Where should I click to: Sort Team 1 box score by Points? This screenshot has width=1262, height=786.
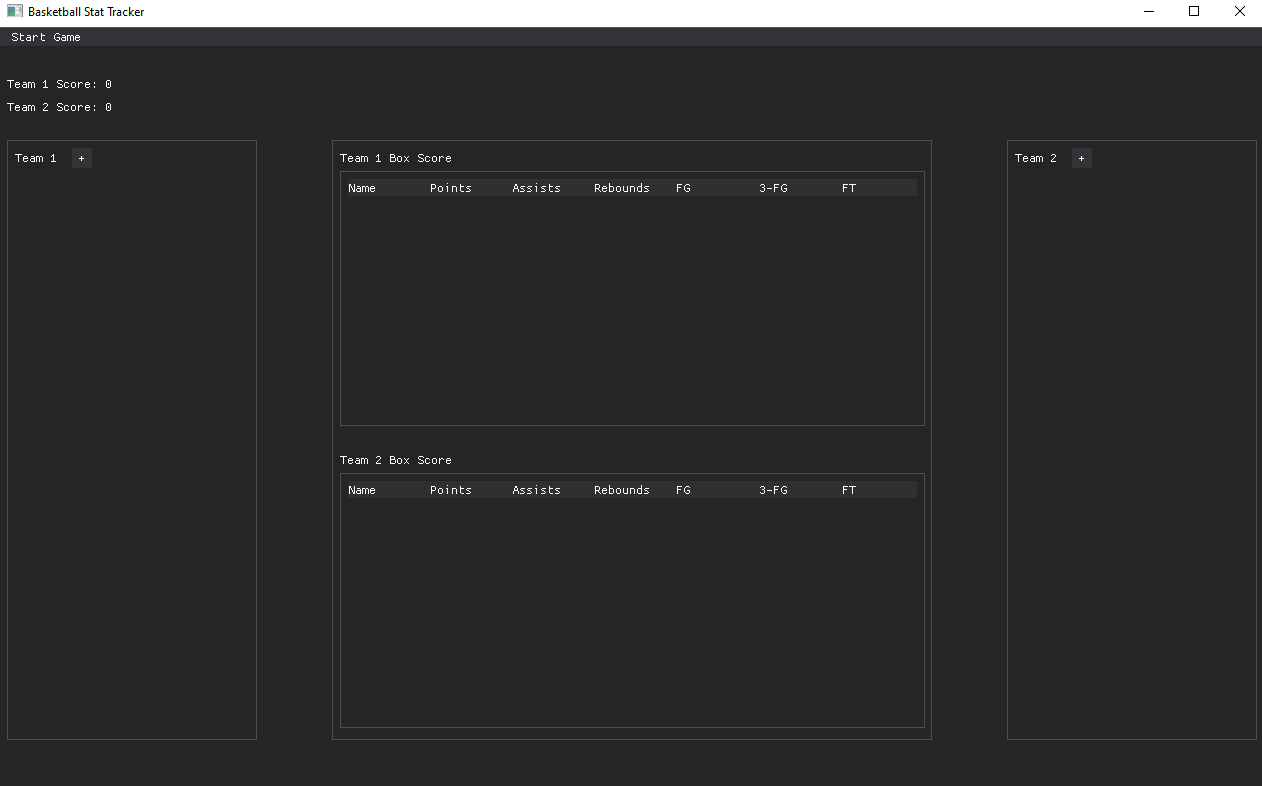coord(450,187)
